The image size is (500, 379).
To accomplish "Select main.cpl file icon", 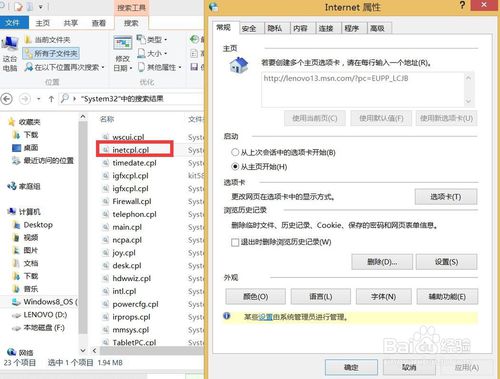I will point(106,227).
